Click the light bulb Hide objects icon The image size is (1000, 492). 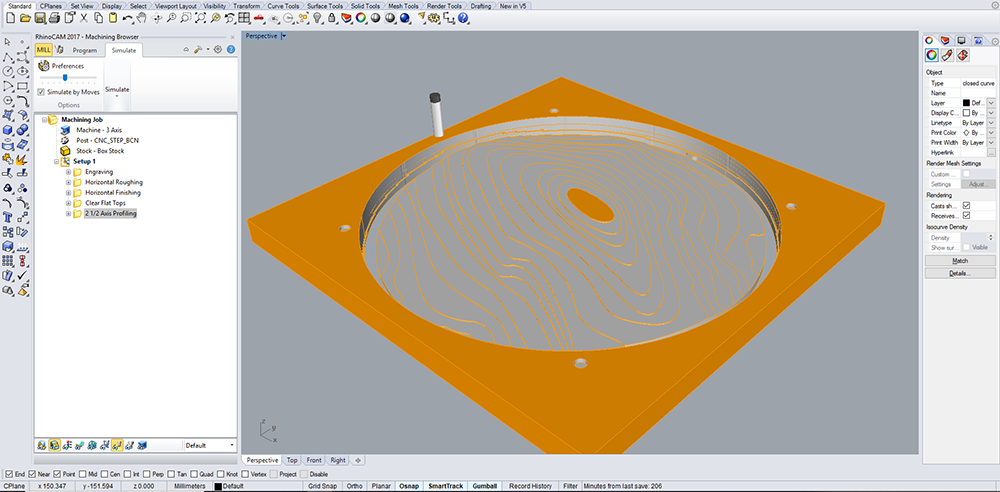[x=316, y=18]
